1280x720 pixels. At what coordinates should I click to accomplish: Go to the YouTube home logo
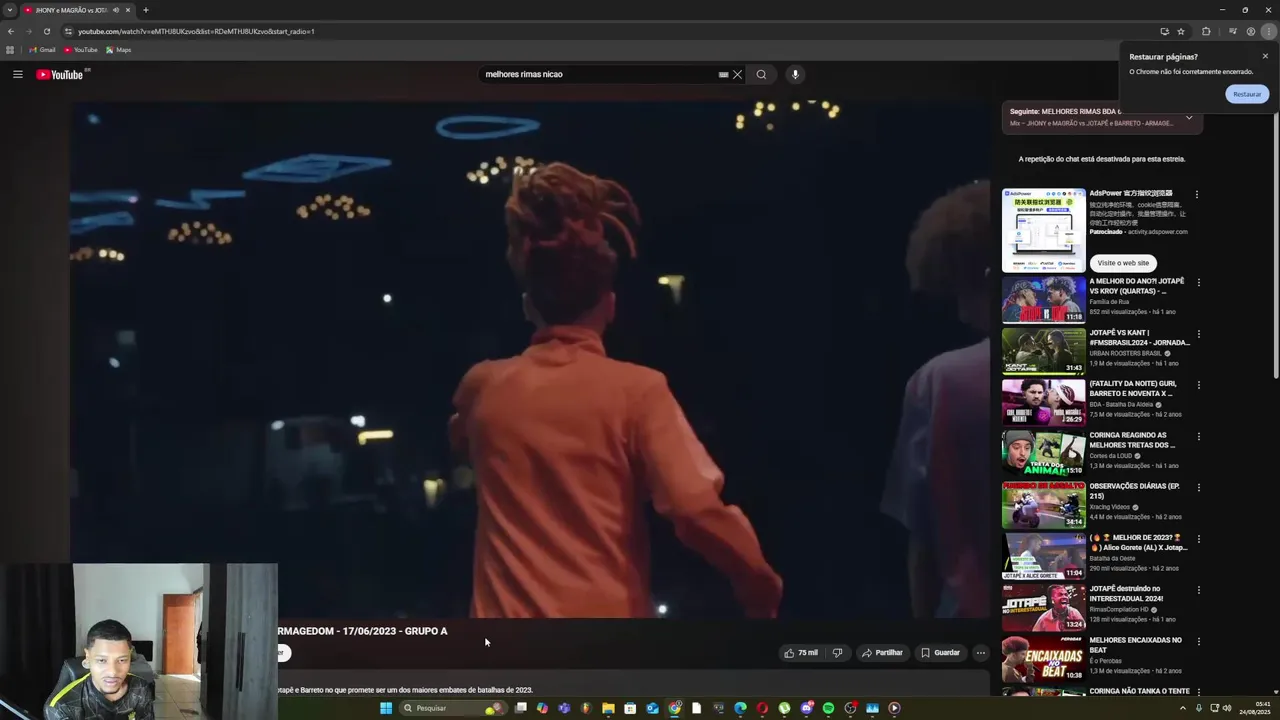tap(62, 74)
